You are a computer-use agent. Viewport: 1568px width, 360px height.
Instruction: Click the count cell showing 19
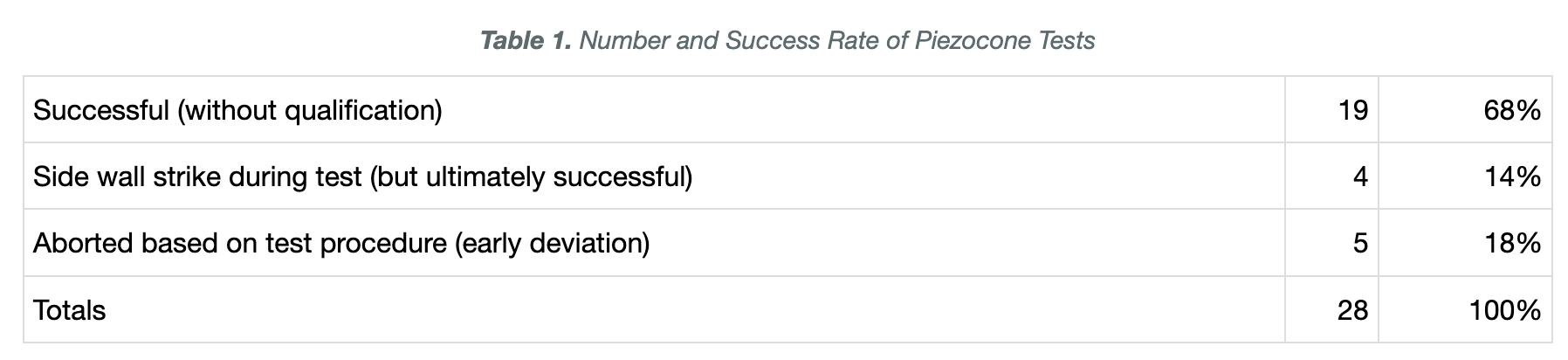1331,110
